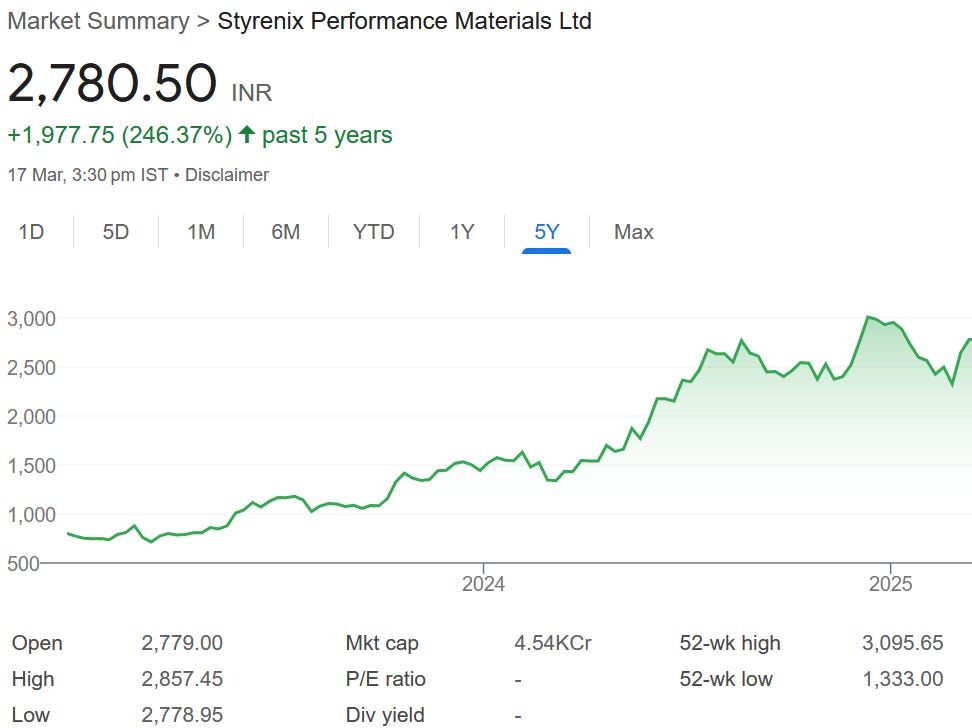
Task: Choose the YTD range tab
Action: click(x=374, y=232)
